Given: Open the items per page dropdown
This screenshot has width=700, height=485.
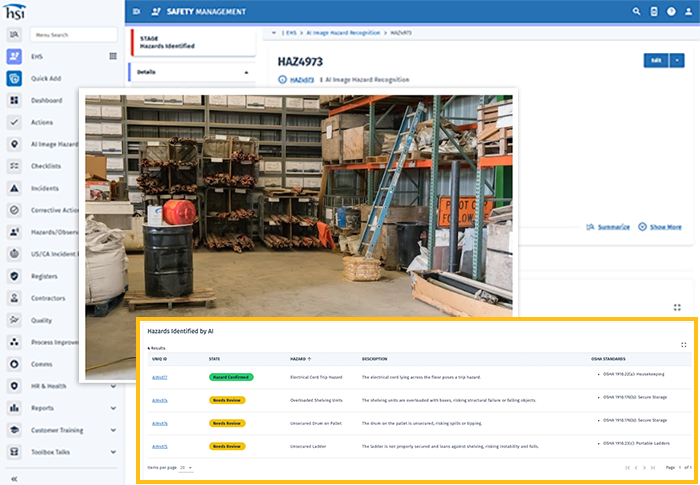Looking at the screenshot, I should 186,467.
